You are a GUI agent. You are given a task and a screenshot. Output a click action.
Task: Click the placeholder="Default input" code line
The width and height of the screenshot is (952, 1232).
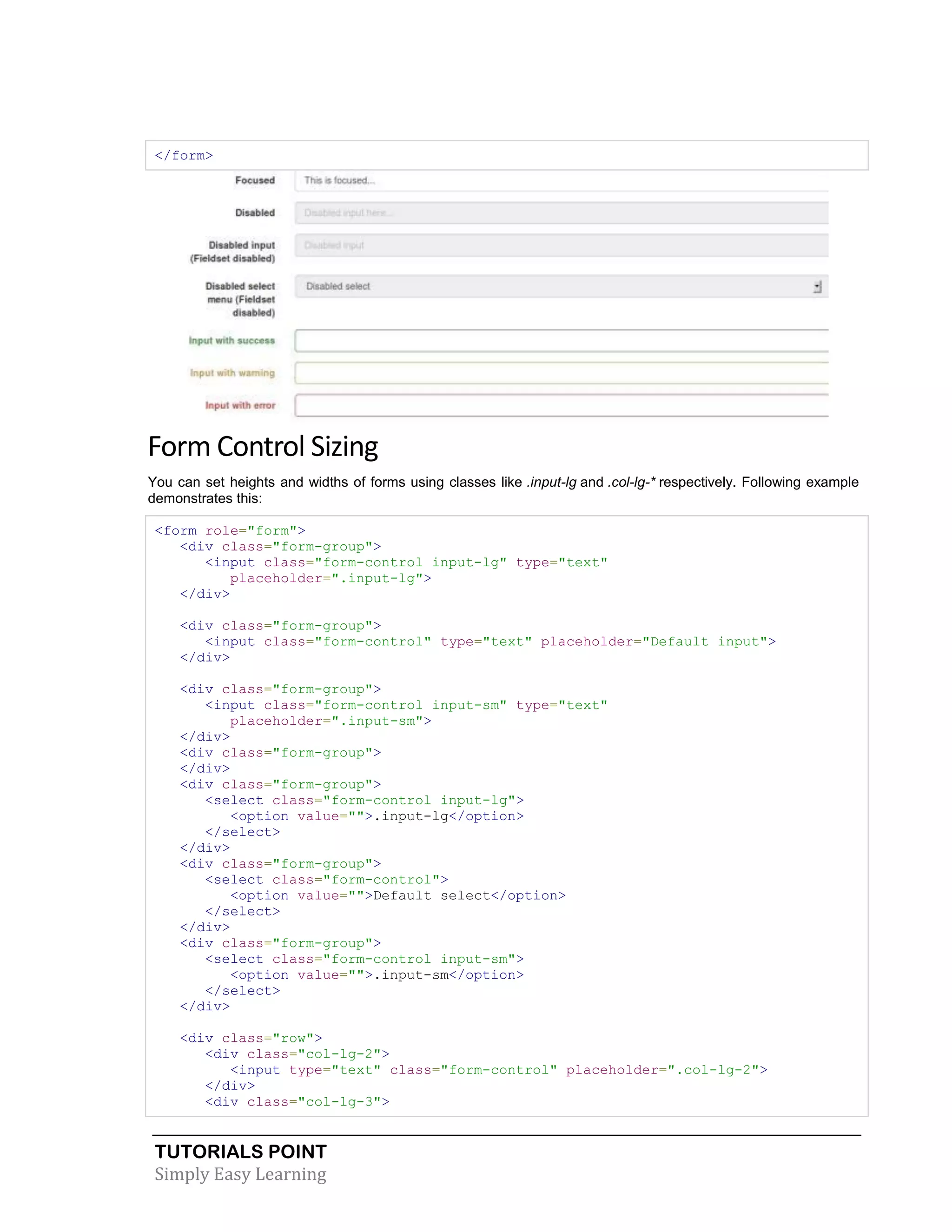[x=491, y=642]
